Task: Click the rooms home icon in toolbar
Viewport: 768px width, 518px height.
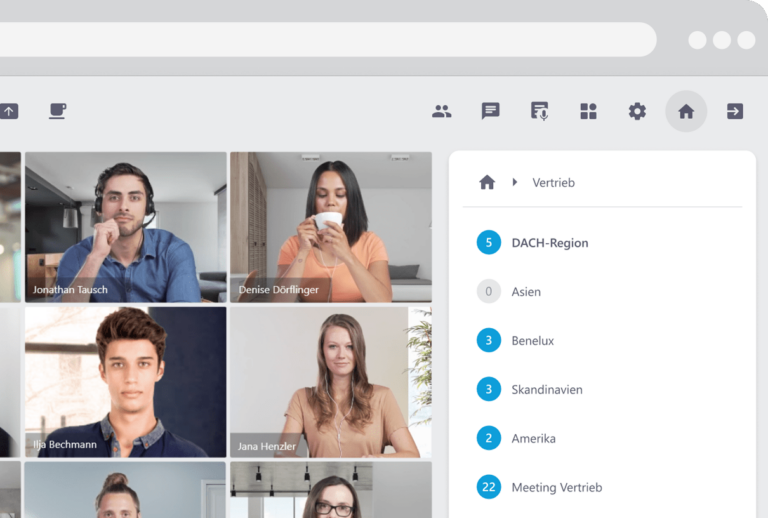Action: click(x=686, y=111)
